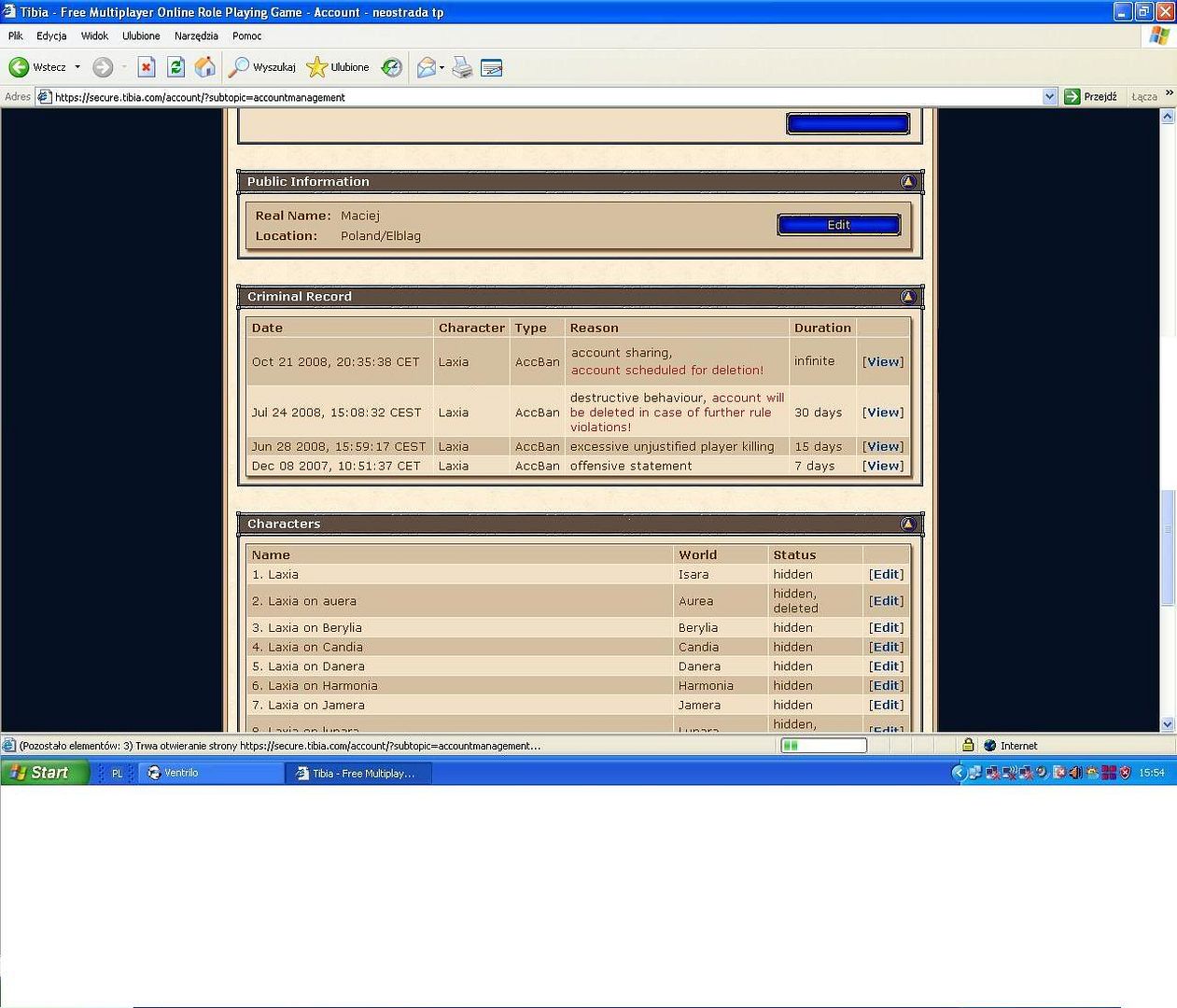Edit character 1. Laxia

pos(886,575)
